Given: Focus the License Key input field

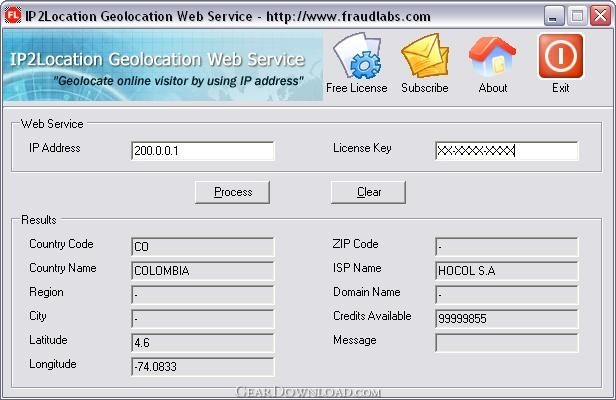Looking at the screenshot, I should [507, 151].
